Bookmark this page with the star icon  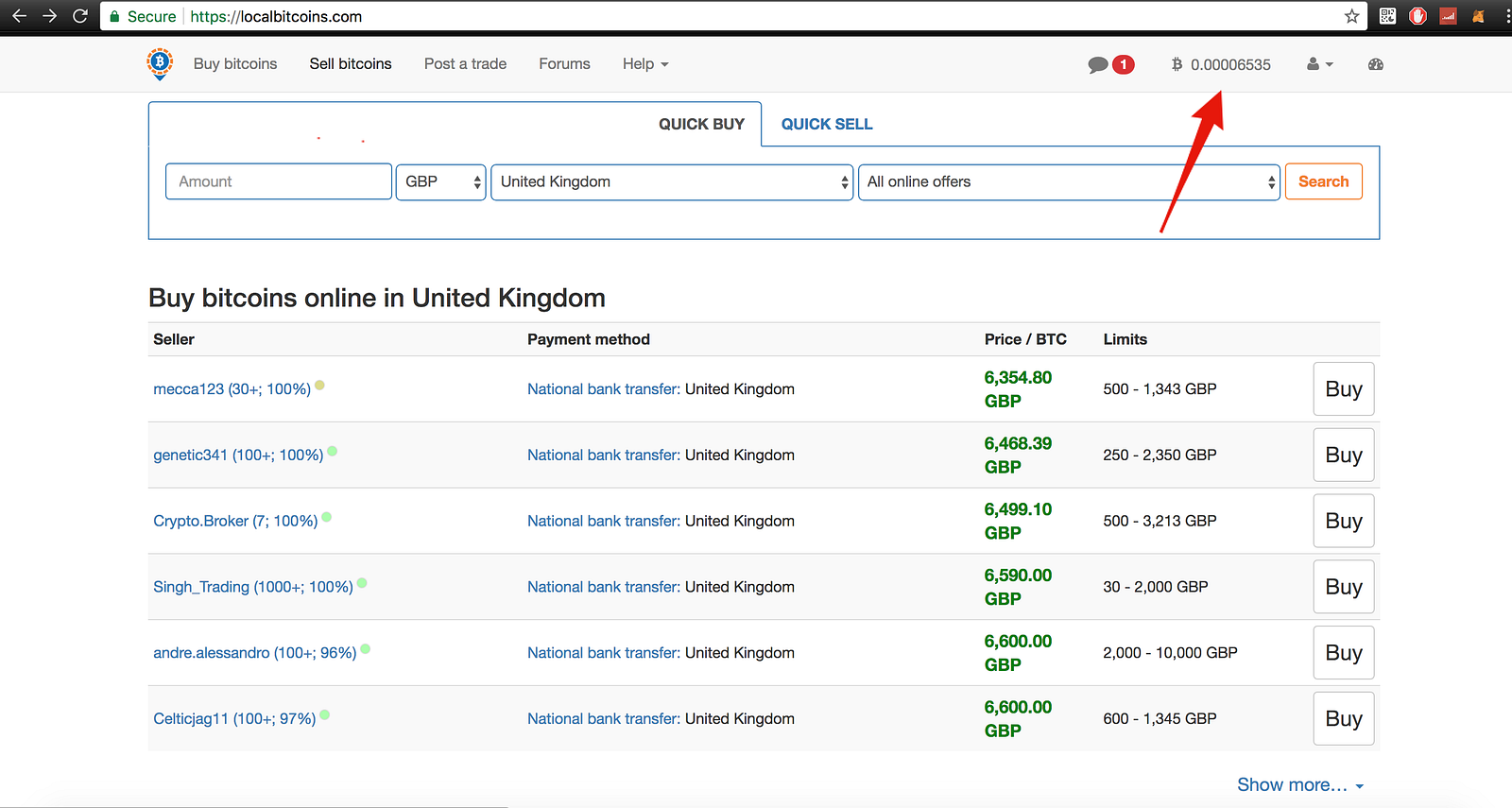pyautogui.click(x=1351, y=16)
